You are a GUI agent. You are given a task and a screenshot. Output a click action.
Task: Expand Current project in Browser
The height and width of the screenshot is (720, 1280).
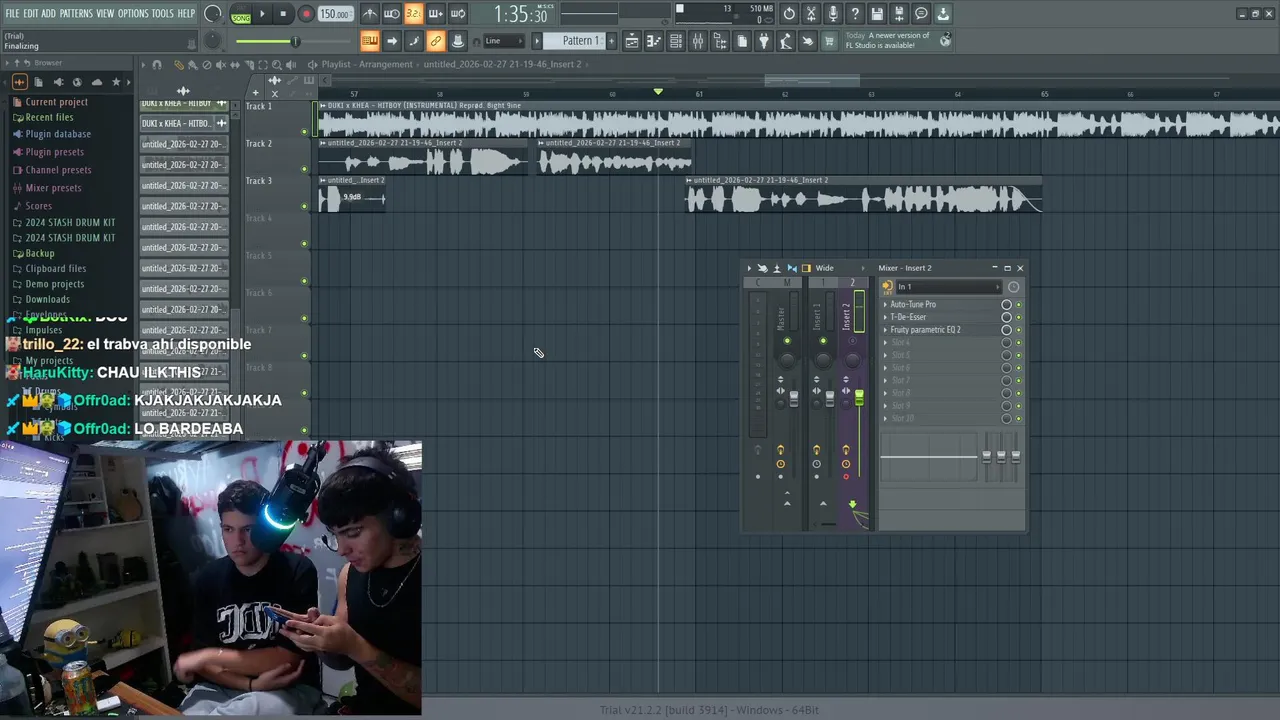pos(56,102)
